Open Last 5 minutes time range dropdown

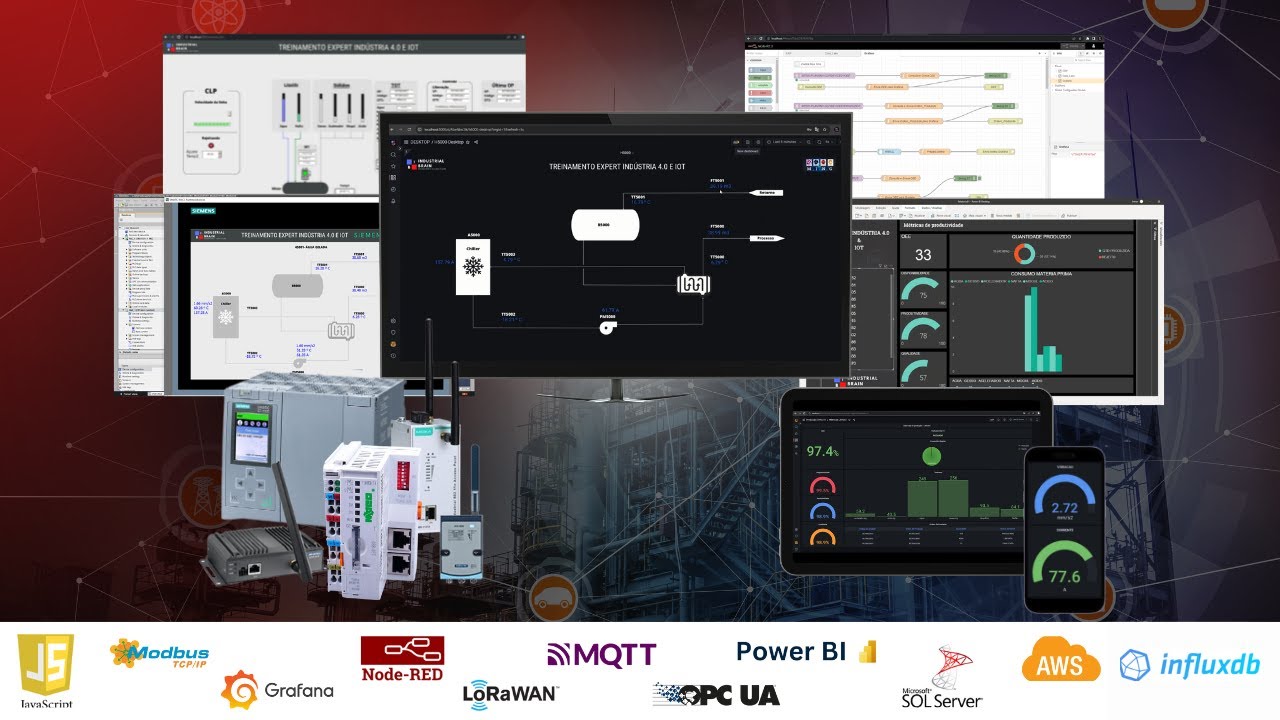click(785, 142)
